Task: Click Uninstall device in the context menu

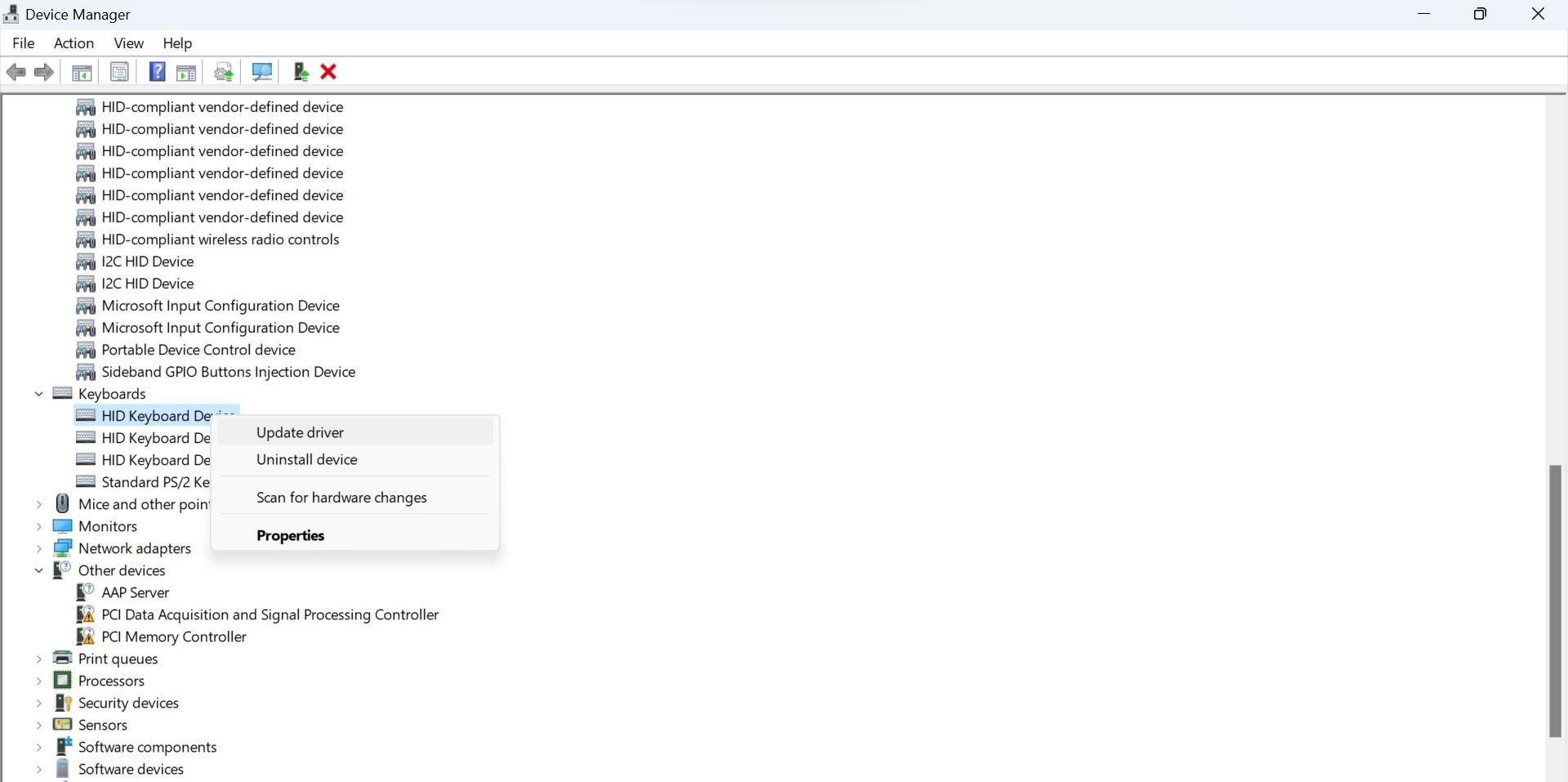Action: click(306, 459)
